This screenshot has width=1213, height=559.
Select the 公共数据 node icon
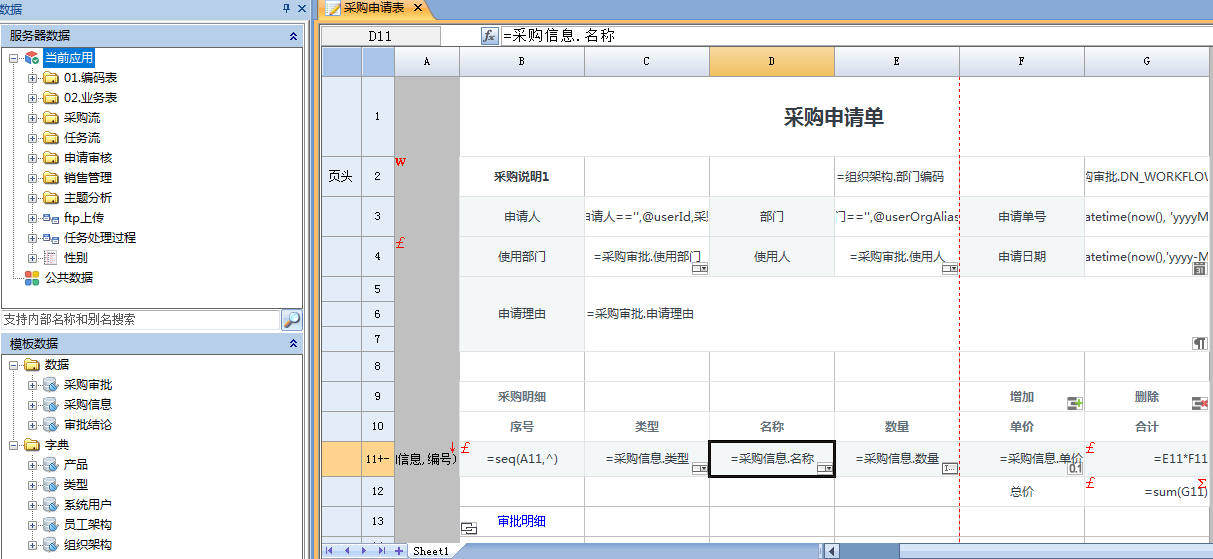point(32,278)
